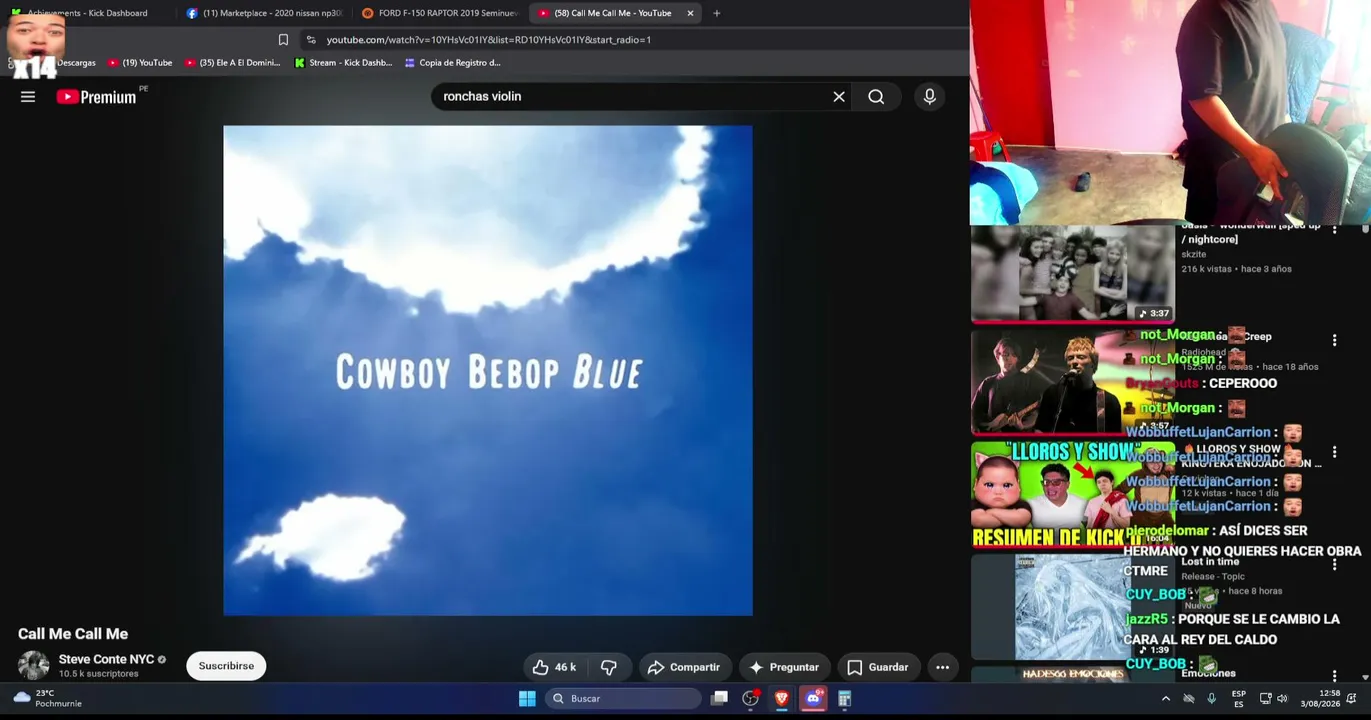The image size is (1371, 720).
Task: Focus the search box containing ronchas violin
Action: pyautogui.click(x=630, y=97)
